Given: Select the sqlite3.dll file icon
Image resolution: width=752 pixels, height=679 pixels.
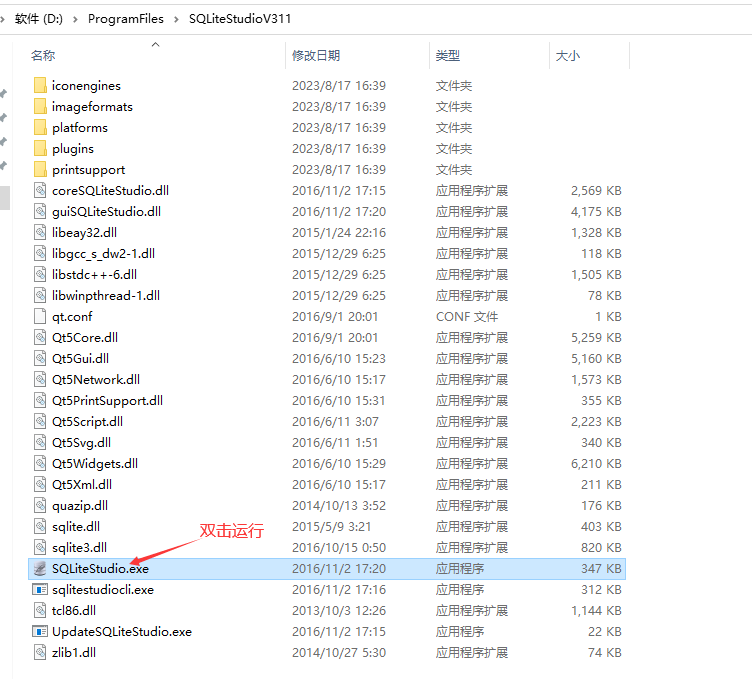Looking at the screenshot, I should tap(40, 548).
